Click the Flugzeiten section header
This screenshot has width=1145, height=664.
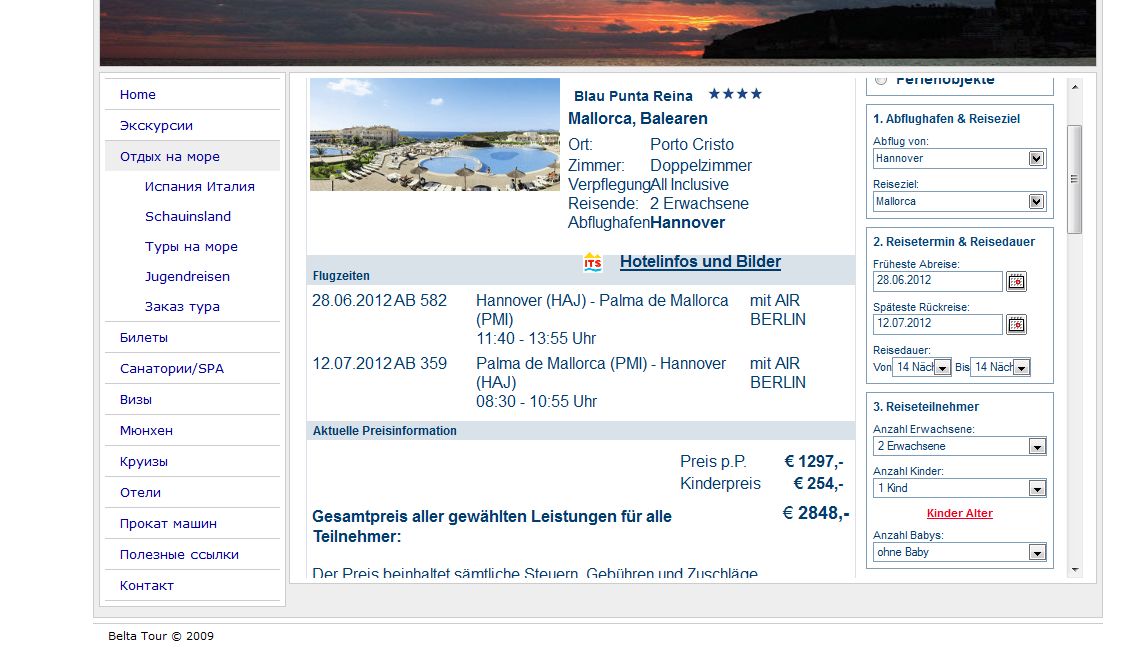[x=341, y=276]
